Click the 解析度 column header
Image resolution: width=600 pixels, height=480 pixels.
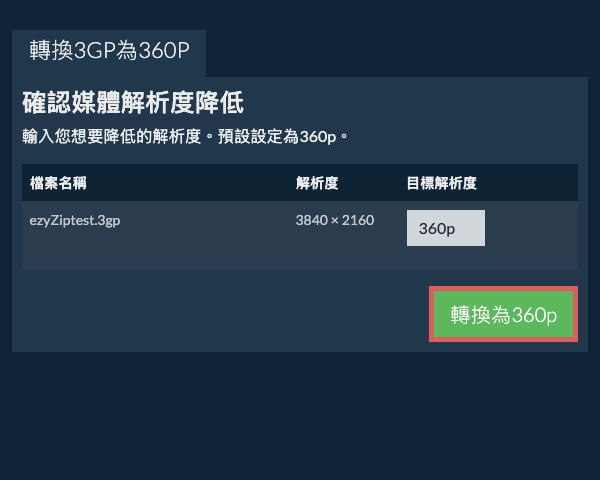tap(316, 183)
